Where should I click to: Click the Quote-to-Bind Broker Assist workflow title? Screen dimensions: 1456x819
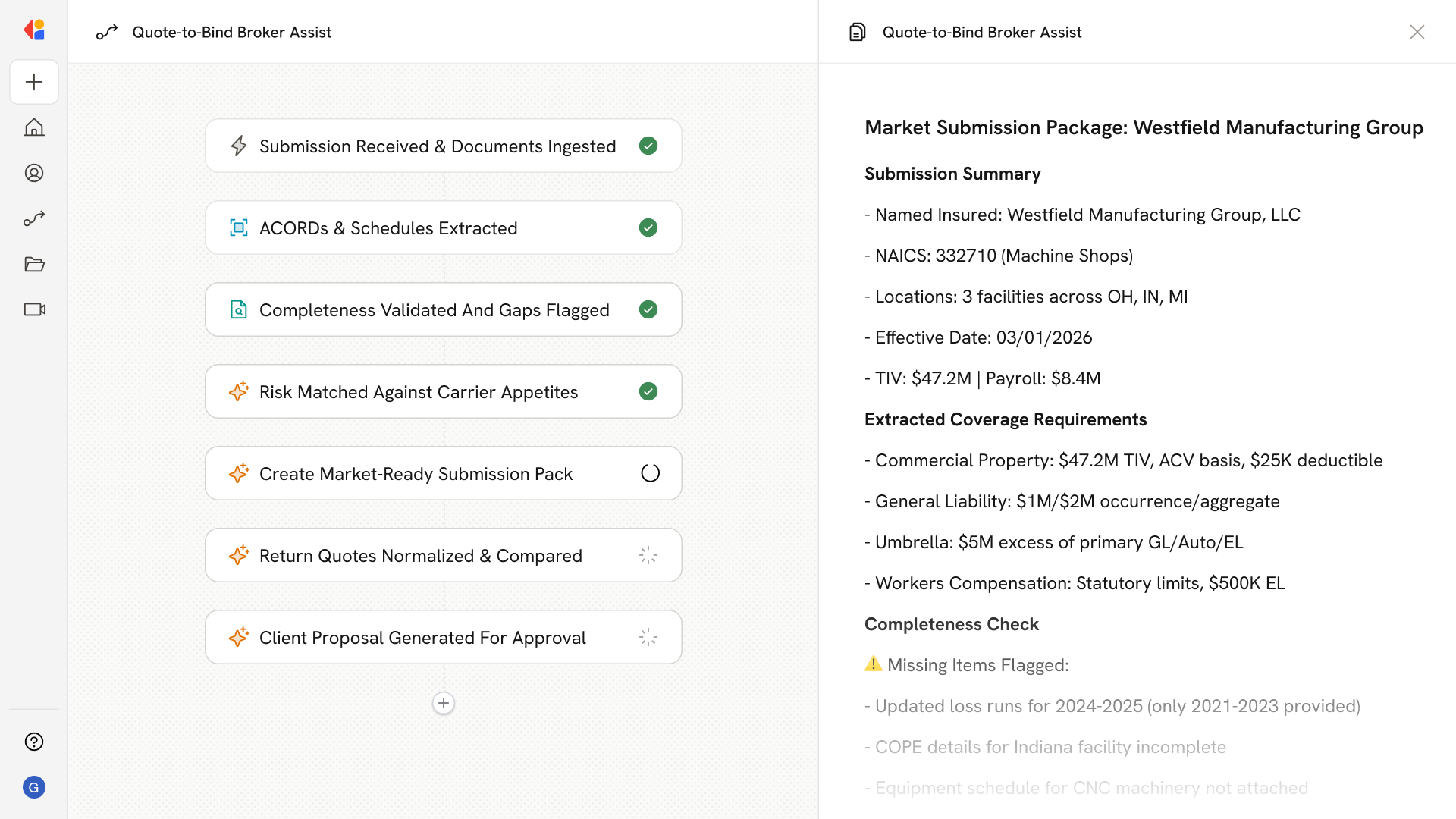pos(231,32)
